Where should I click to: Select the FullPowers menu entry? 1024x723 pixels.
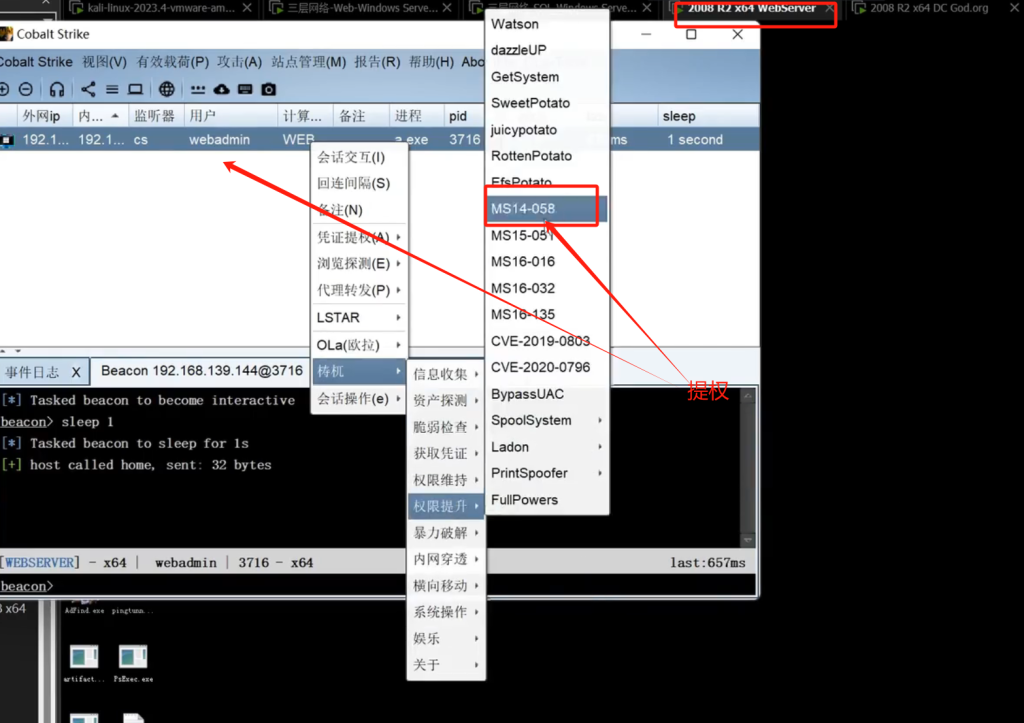pyautogui.click(x=546, y=500)
